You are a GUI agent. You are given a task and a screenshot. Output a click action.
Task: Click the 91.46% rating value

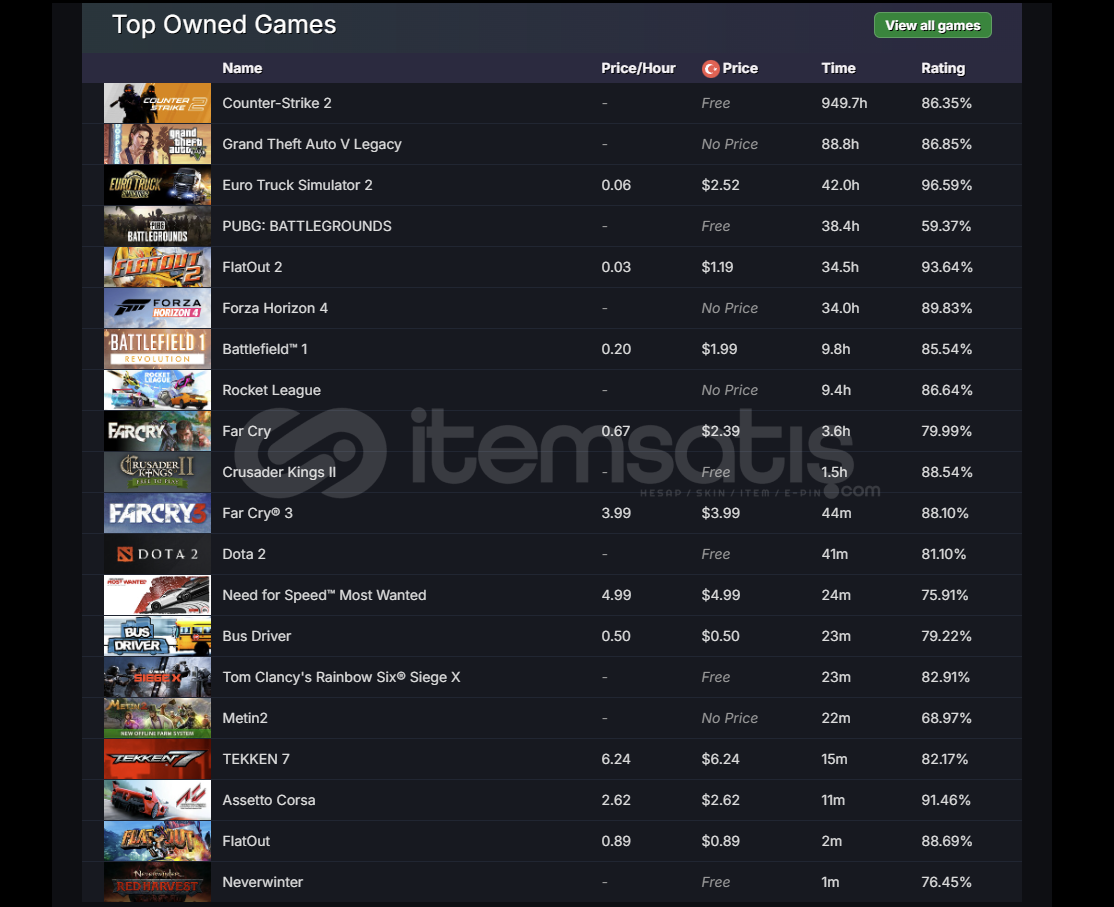(946, 800)
